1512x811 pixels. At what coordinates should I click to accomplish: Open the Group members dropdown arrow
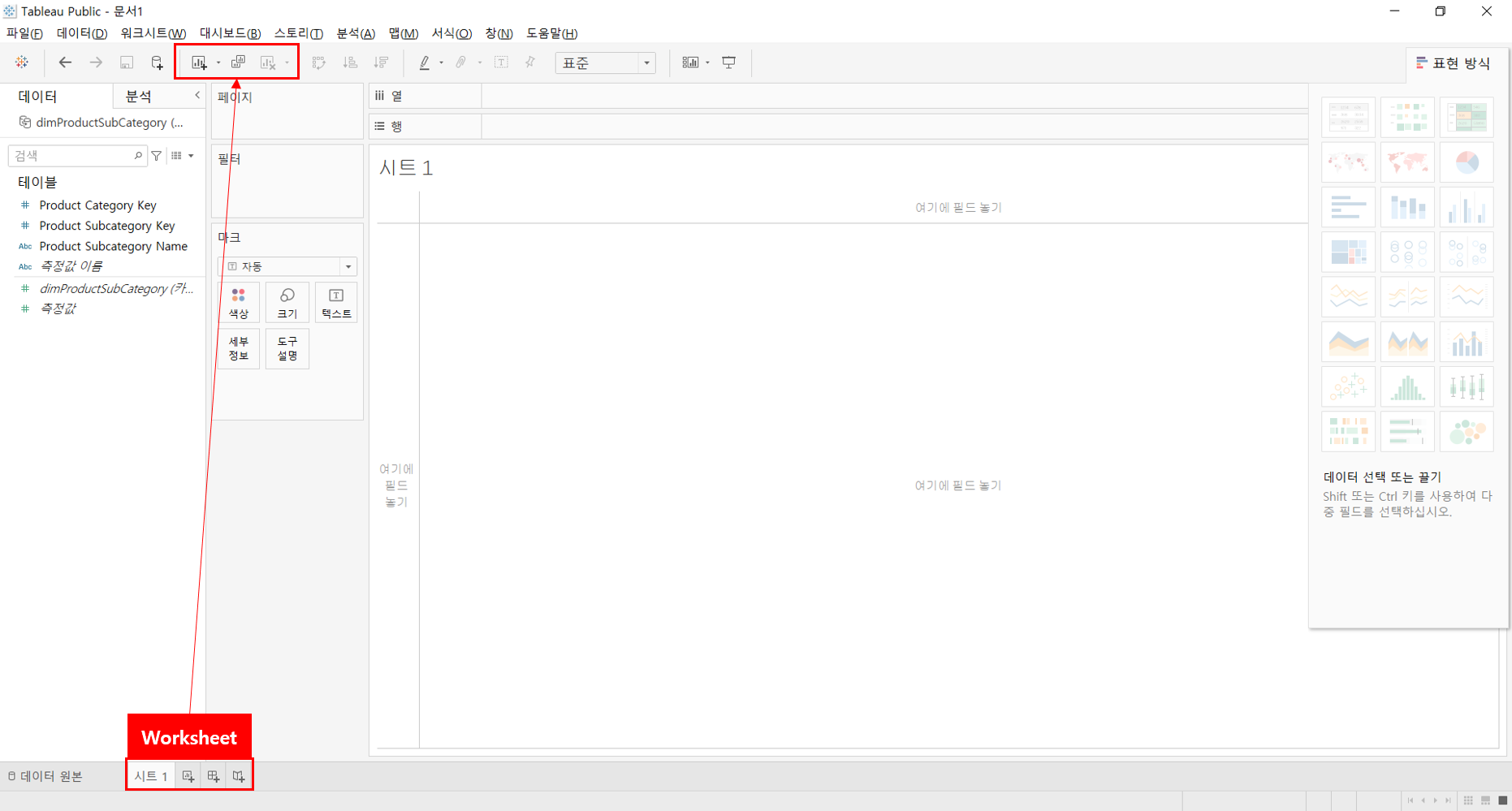(479, 63)
